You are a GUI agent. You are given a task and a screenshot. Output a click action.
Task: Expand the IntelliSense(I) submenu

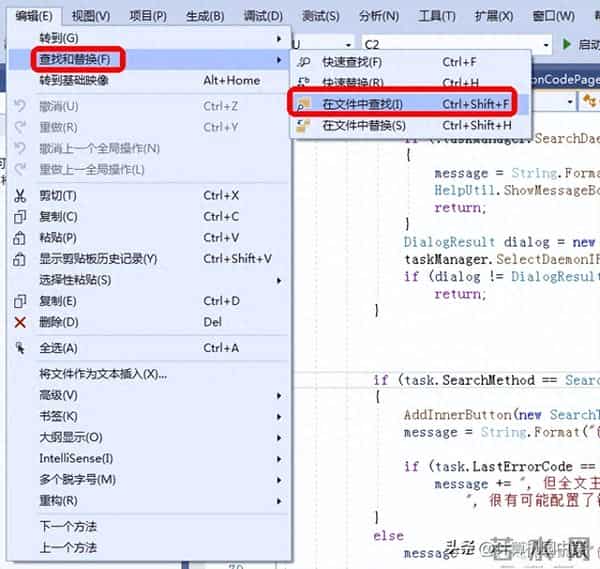(x=149, y=458)
